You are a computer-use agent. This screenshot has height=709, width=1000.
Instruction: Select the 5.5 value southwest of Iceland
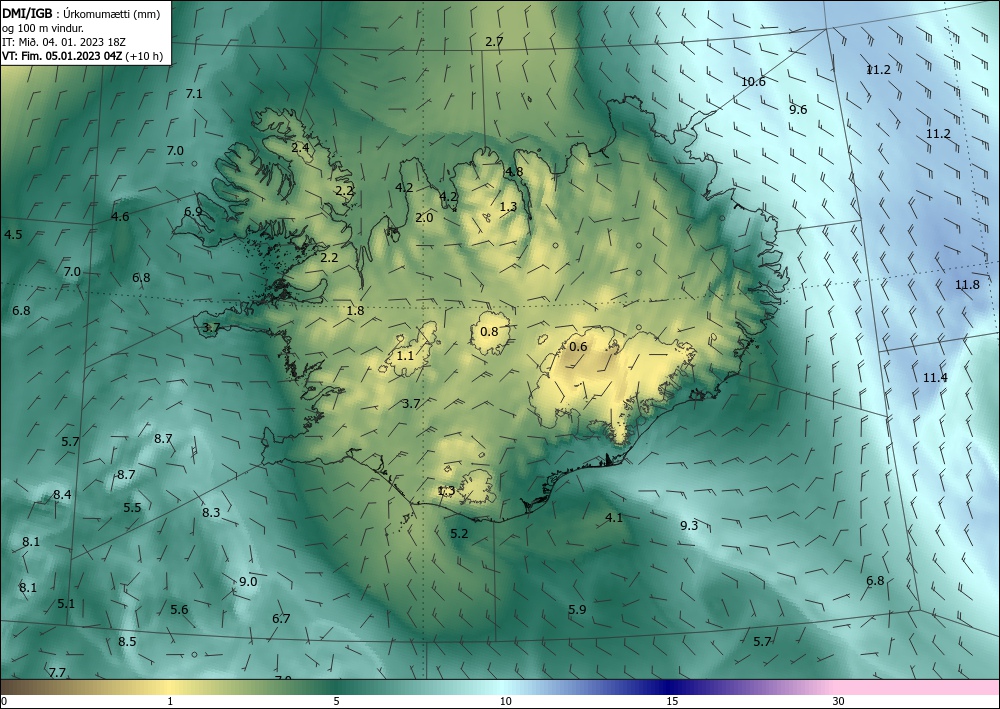click(x=132, y=508)
